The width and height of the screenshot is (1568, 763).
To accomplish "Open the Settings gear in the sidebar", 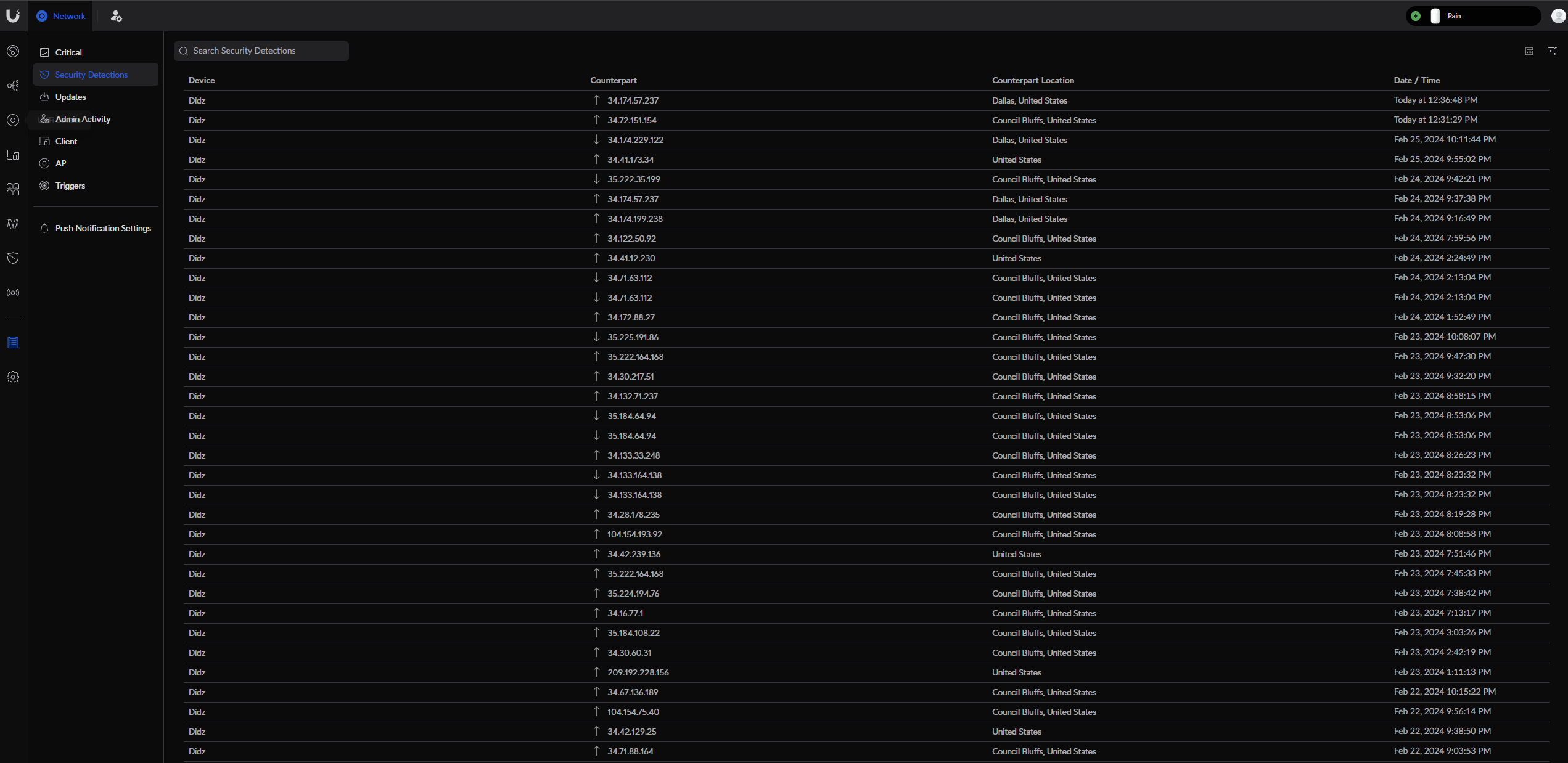I will 13,377.
